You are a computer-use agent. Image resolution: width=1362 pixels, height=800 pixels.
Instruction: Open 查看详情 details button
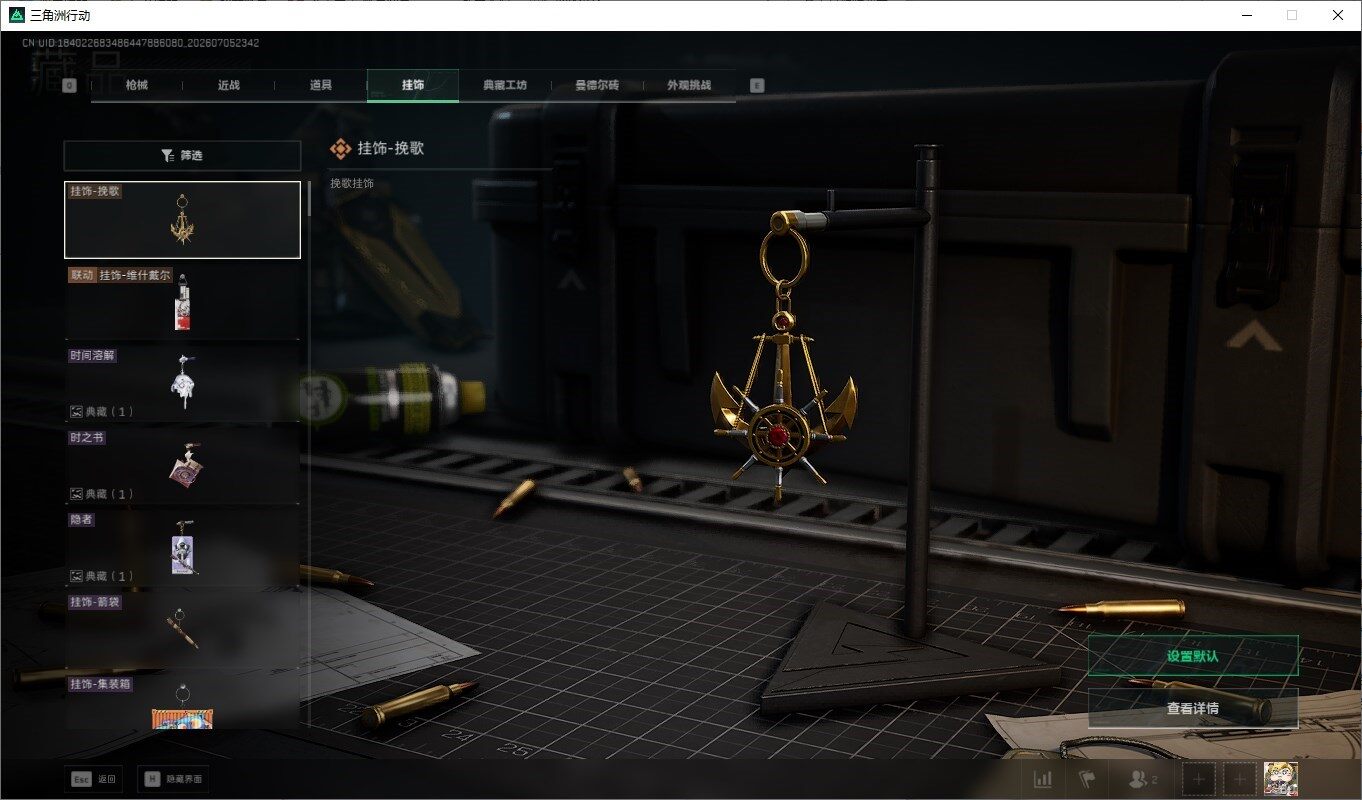click(x=1193, y=708)
